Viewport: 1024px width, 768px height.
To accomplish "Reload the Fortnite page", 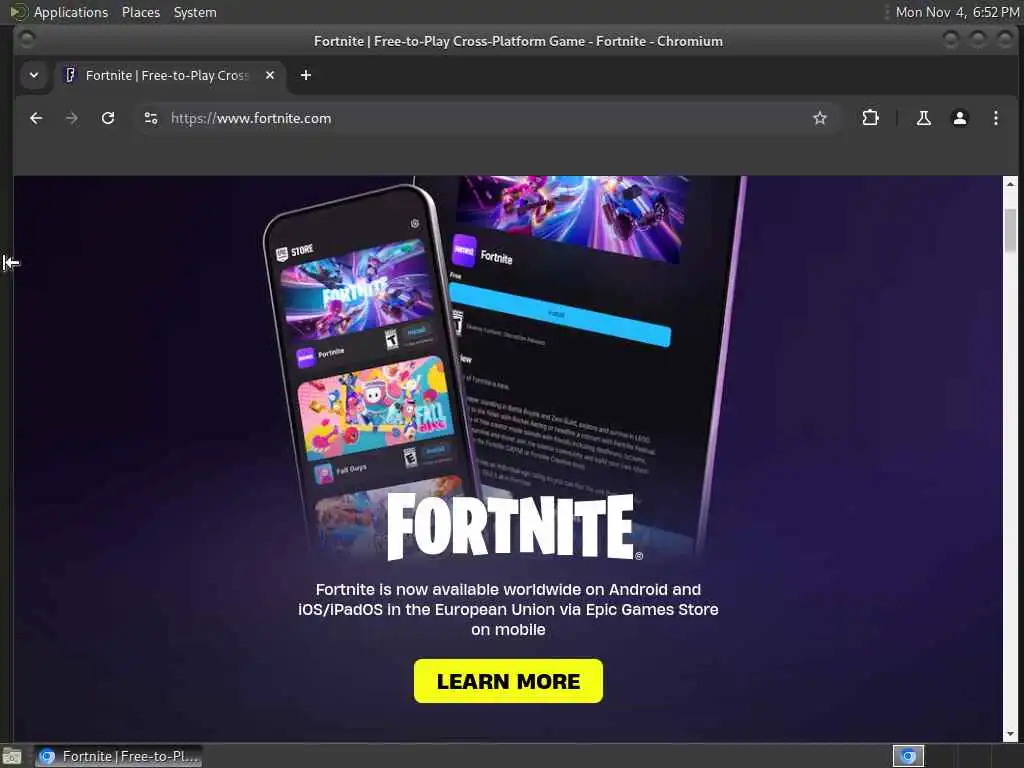I will tap(108, 118).
